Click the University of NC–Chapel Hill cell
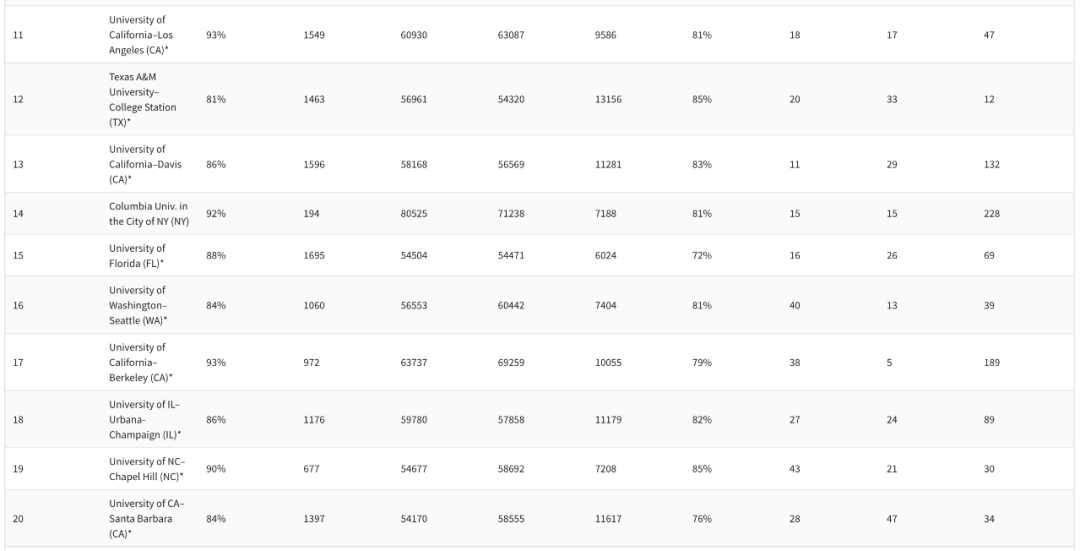This screenshot has width=1080, height=551. (x=145, y=468)
